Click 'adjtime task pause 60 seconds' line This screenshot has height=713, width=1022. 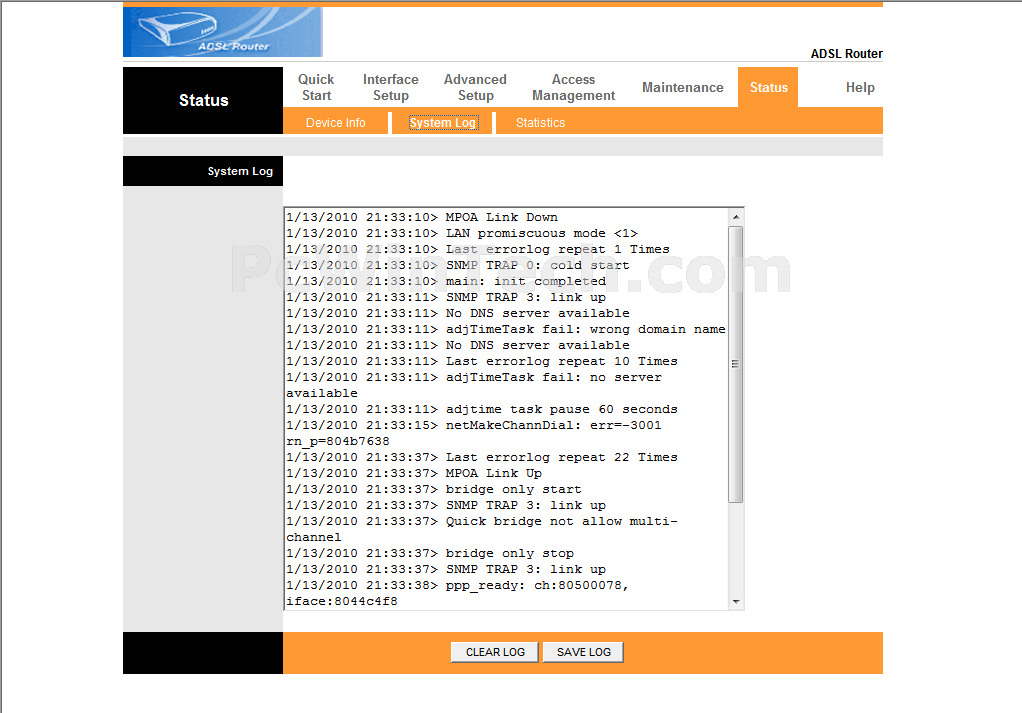coord(482,409)
